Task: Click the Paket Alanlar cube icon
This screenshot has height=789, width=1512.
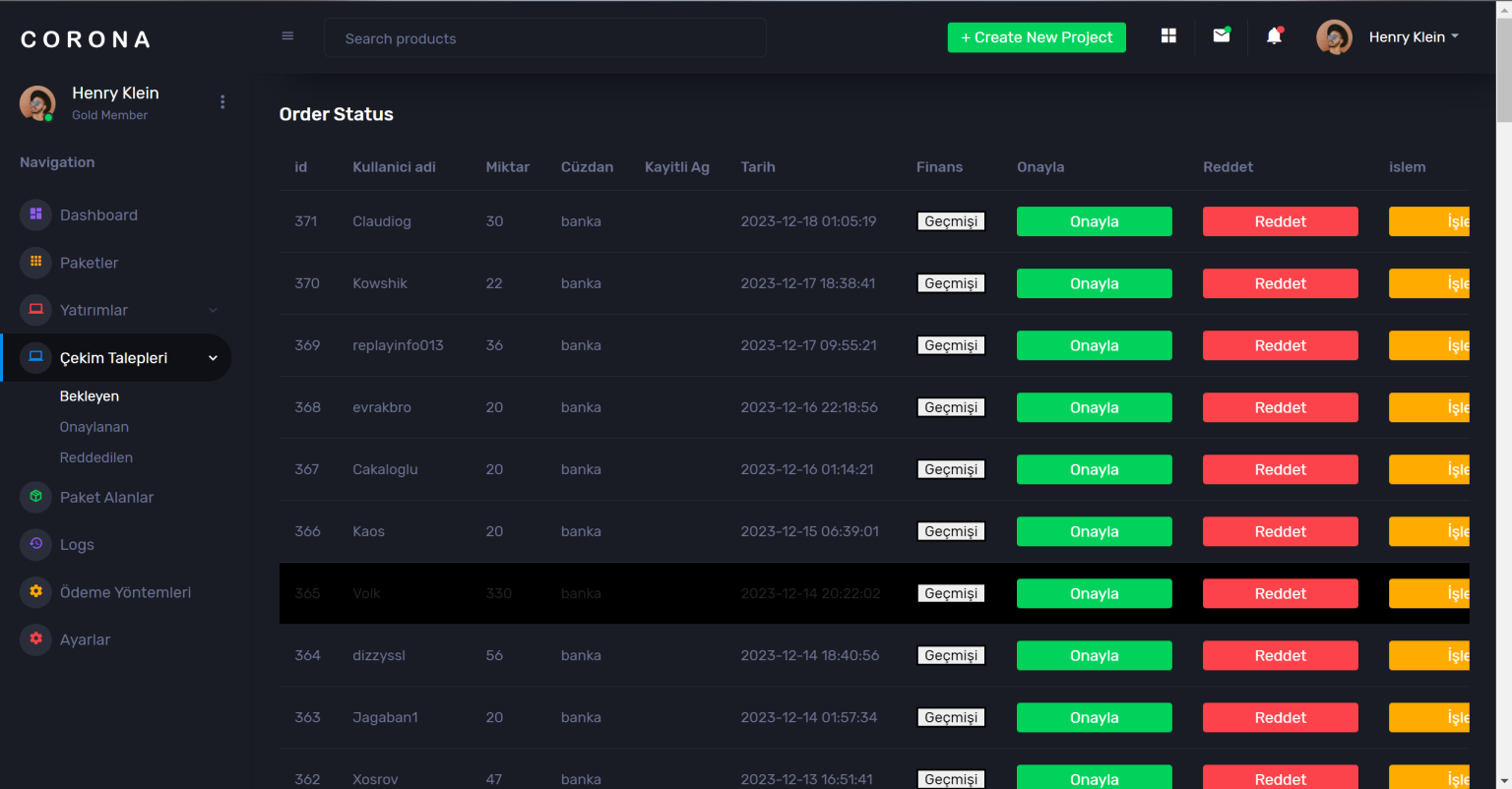Action: click(x=36, y=497)
